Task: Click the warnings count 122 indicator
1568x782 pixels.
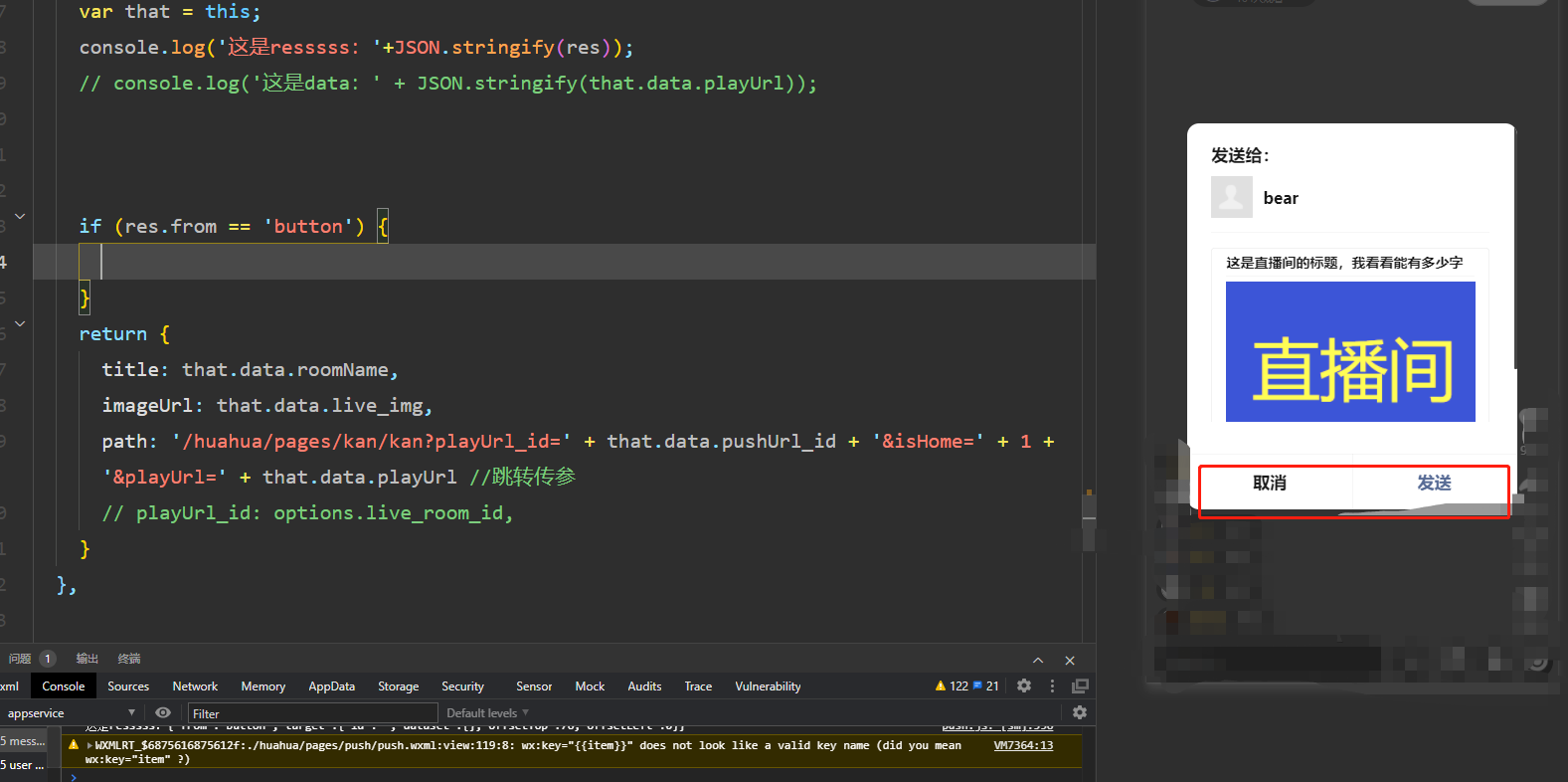Action: [952, 685]
